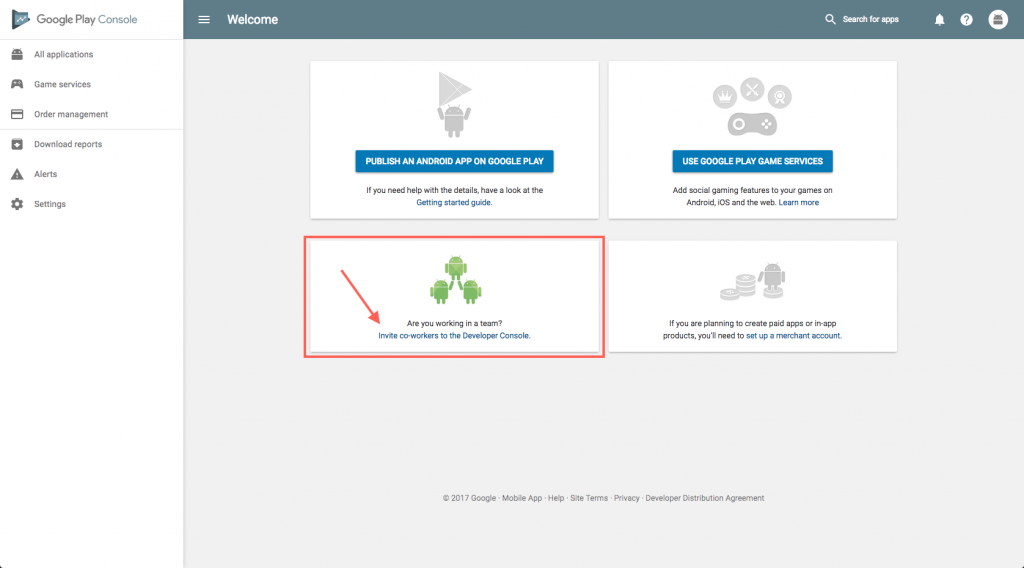Focus the Search for apps field
This screenshot has height=568, width=1024.
click(870, 20)
